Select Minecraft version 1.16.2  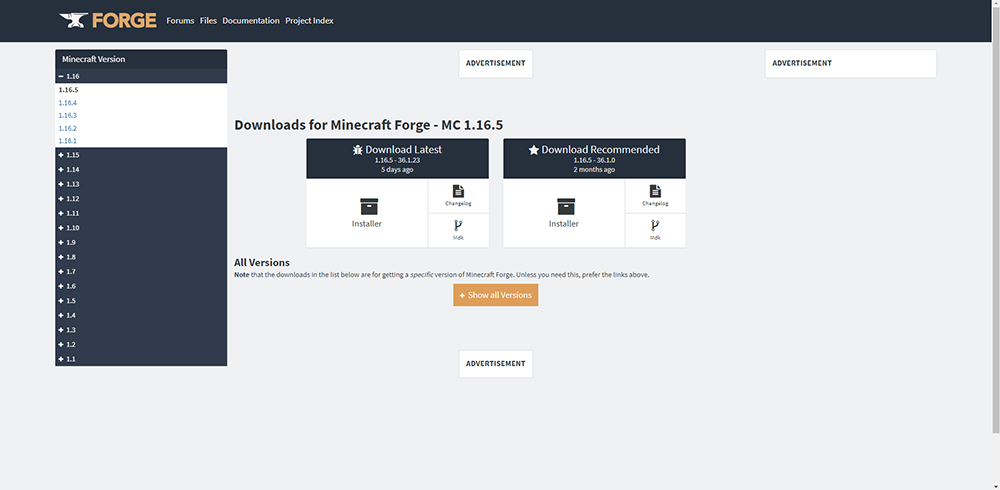68,128
